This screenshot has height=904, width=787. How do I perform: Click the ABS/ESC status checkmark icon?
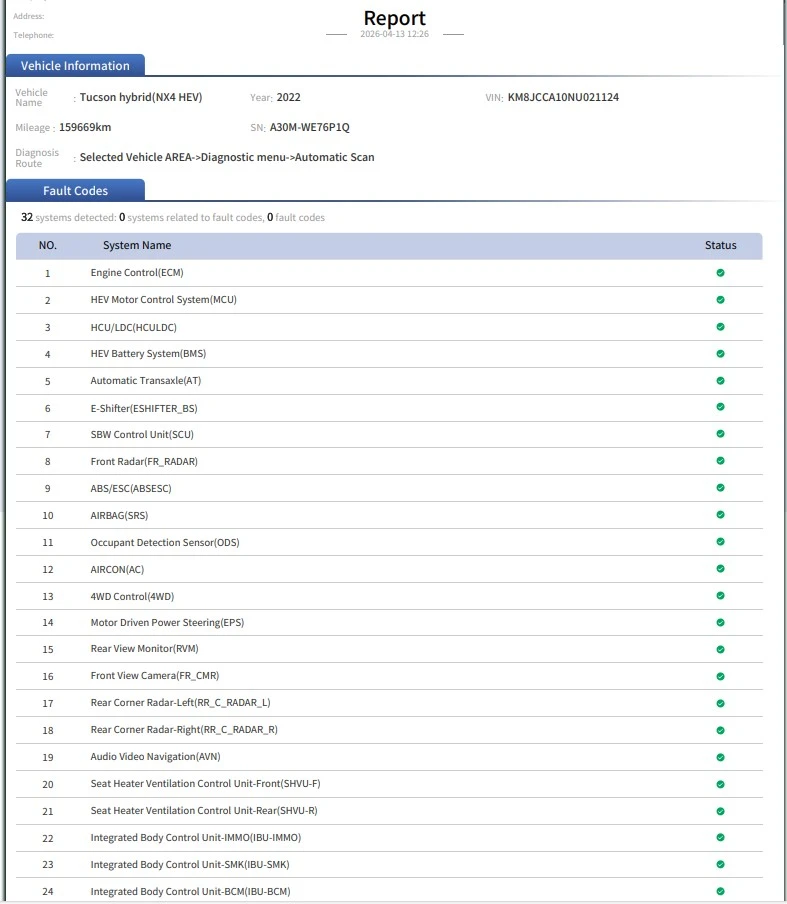pos(720,488)
